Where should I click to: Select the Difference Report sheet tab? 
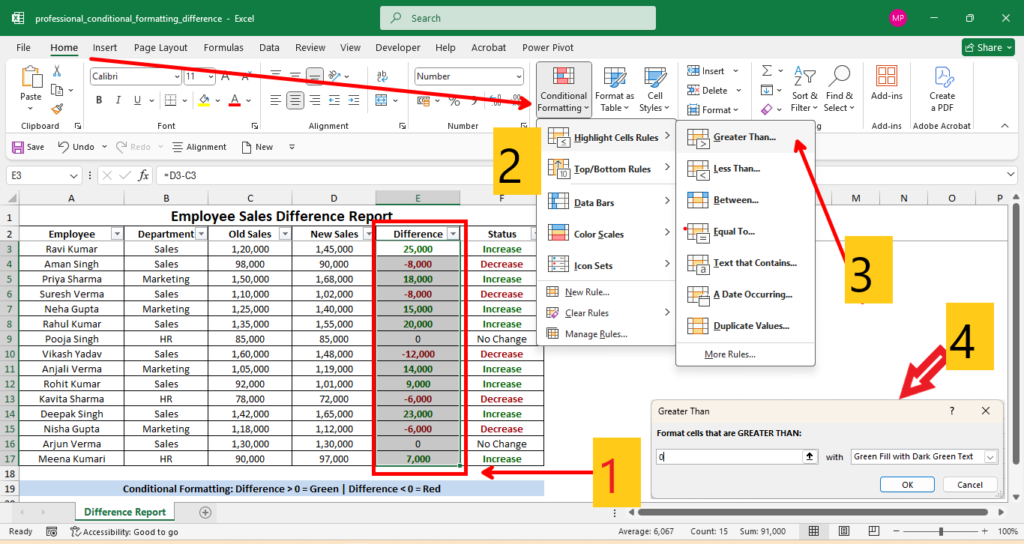point(125,512)
